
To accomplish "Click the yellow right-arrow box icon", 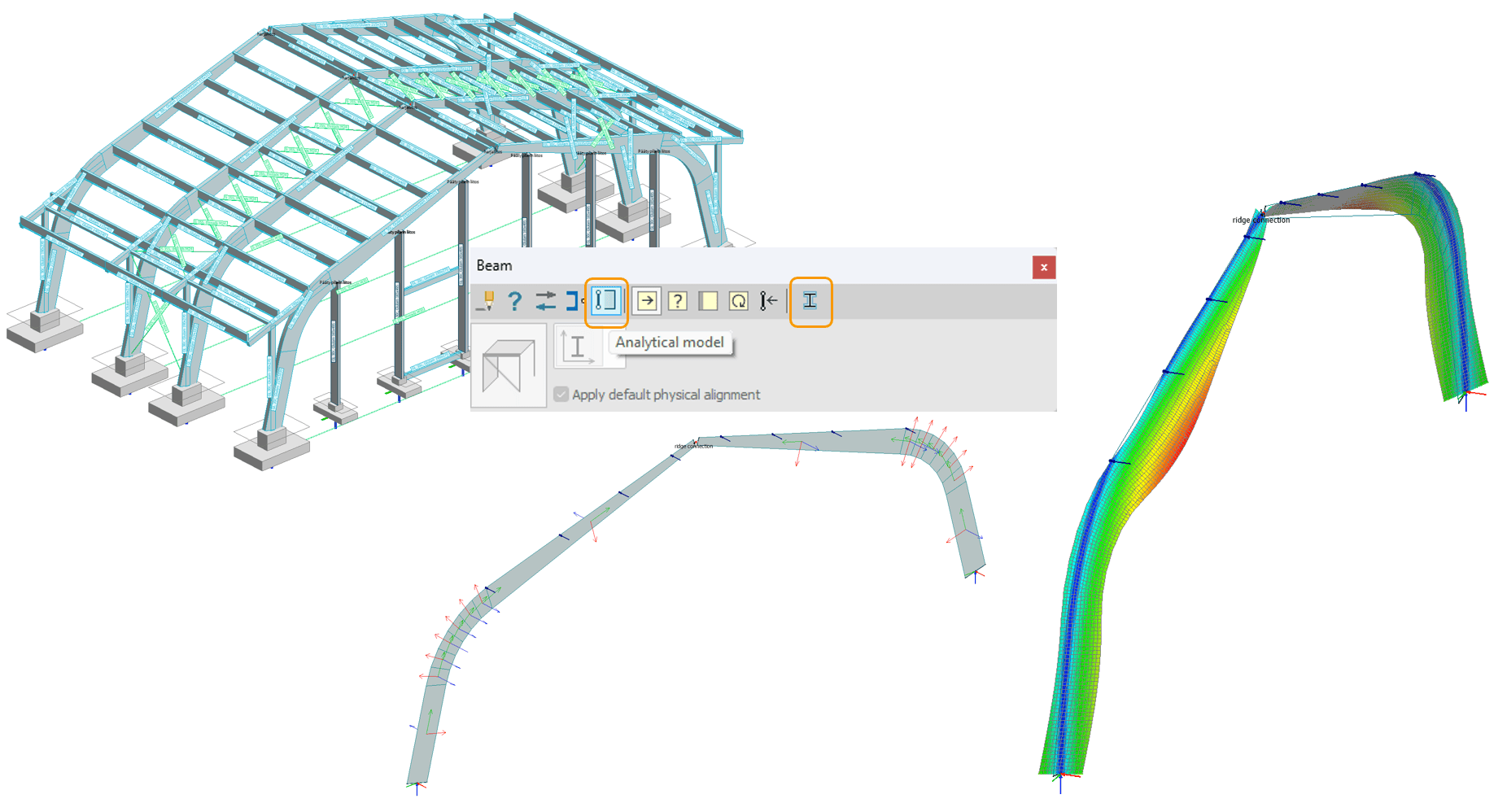I will [x=647, y=301].
